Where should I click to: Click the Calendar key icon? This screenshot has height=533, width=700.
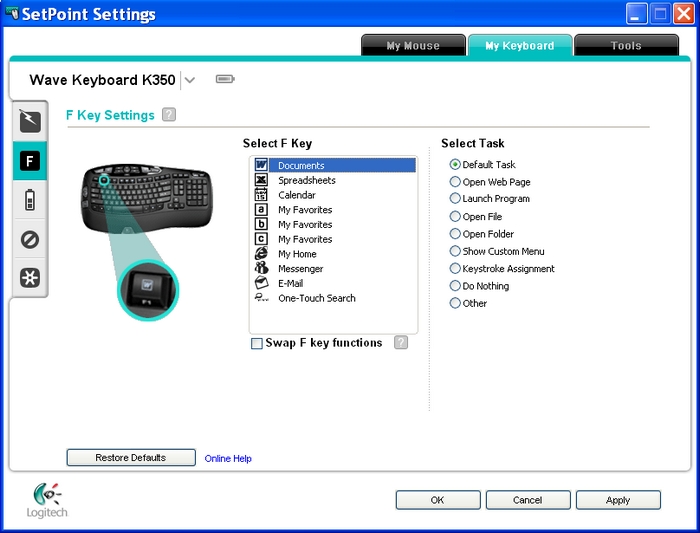tap(261, 195)
